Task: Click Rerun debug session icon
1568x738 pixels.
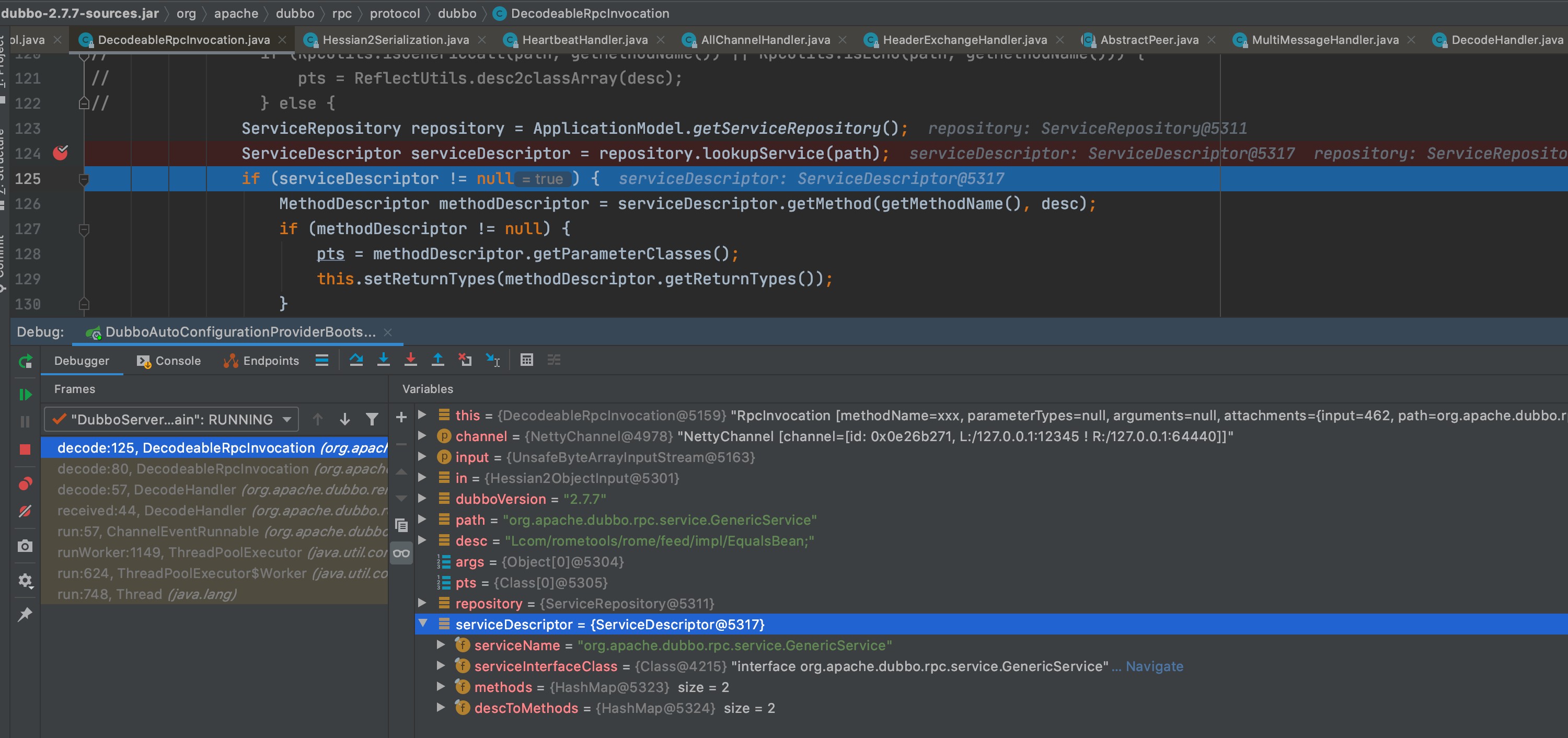Action: coord(25,361)
